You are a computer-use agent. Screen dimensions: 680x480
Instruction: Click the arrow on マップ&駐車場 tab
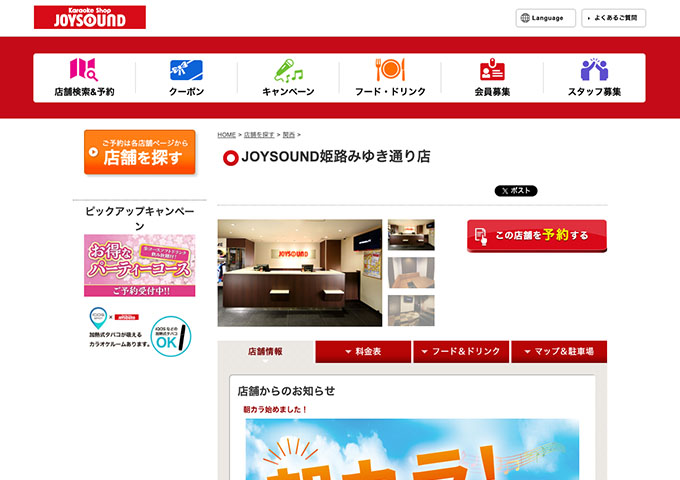(527, 352)
